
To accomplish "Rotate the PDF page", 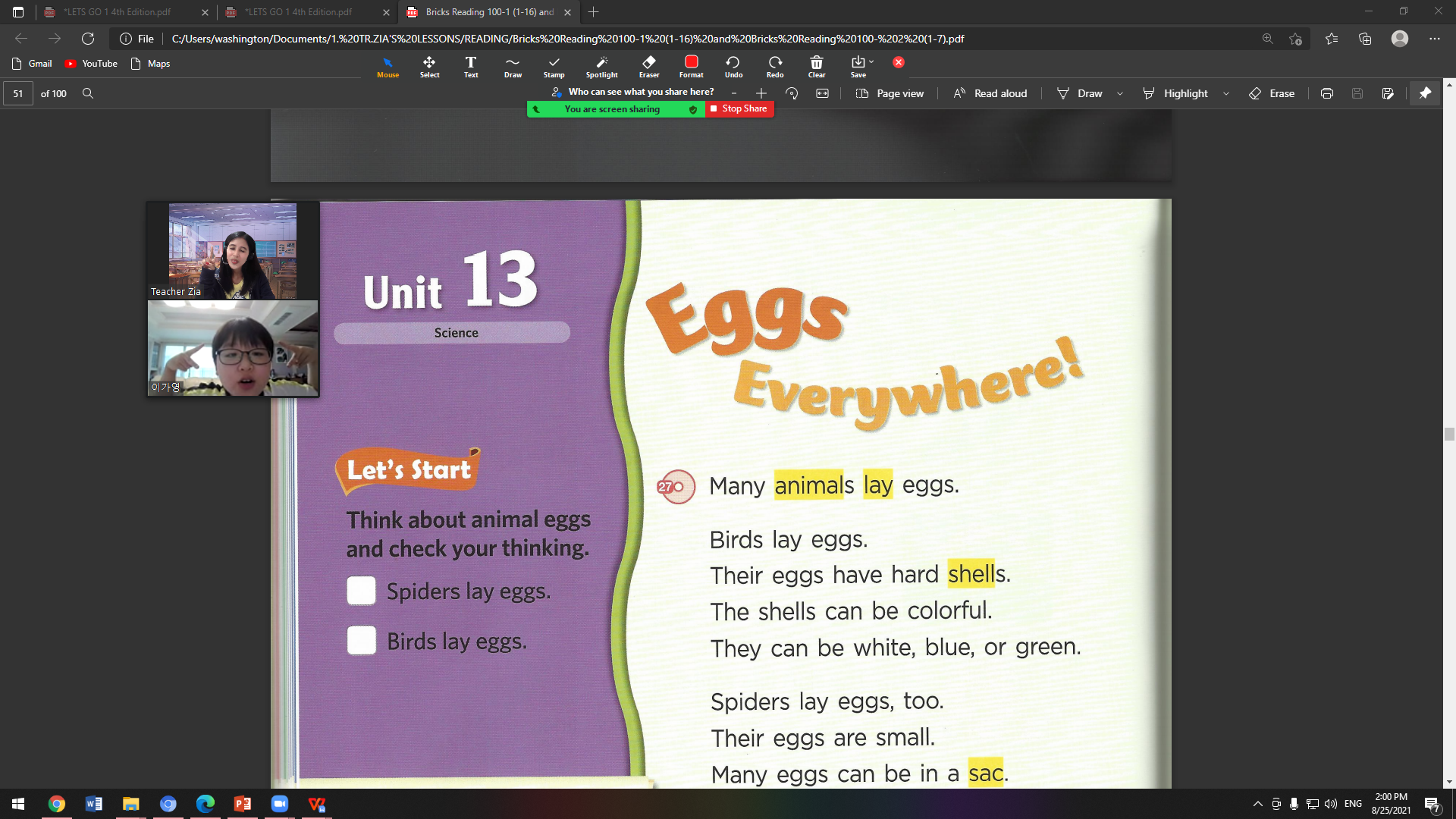I will (x=792, y=93).
